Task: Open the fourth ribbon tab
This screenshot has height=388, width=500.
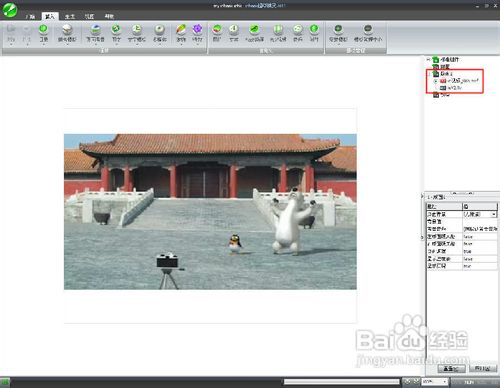Action: point(89,16)
